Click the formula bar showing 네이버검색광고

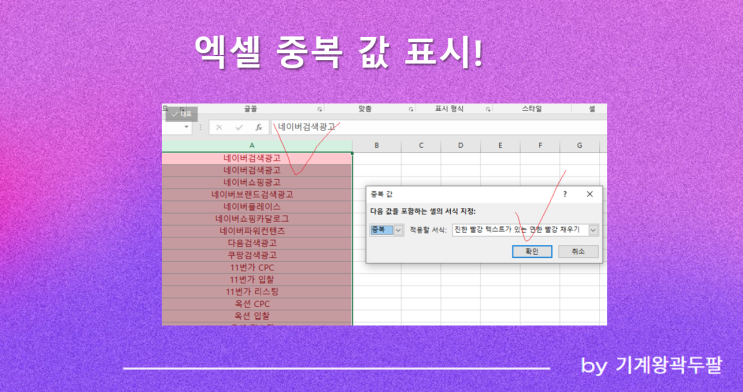point(439,127)
